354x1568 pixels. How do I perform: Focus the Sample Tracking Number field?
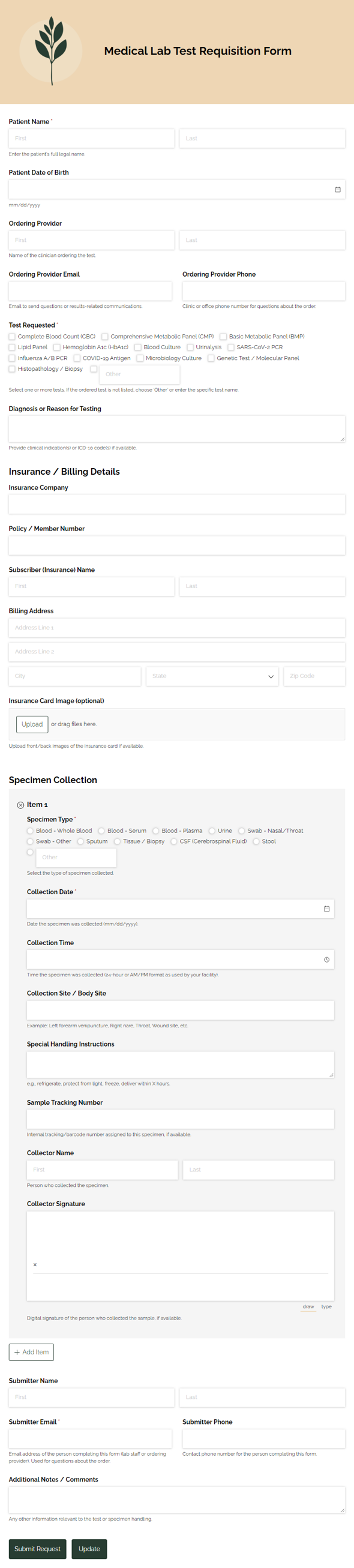[180, 1119]
